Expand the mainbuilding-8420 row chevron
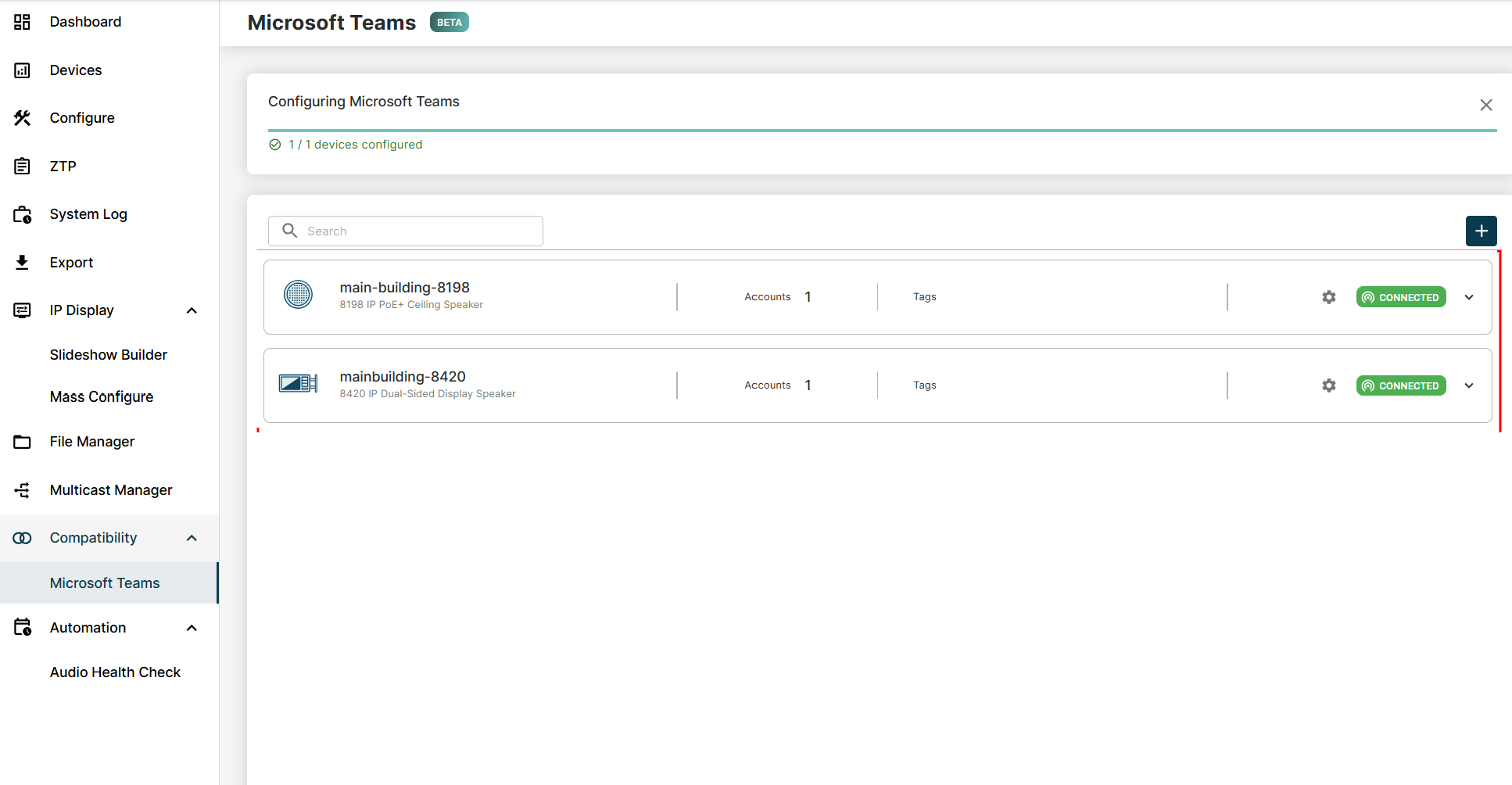The height and width of the screenshot is (785, 1512). 1469,385
